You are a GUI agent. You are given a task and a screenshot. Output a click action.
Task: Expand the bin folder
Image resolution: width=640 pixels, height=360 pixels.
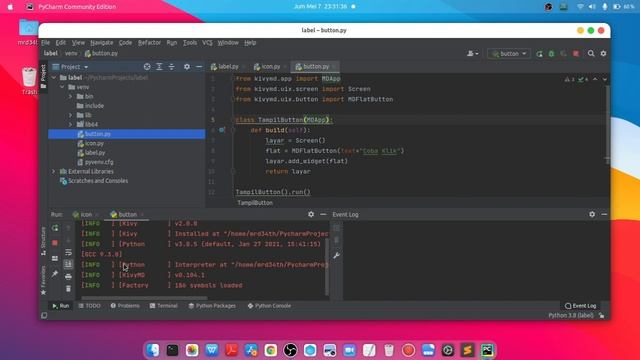(71, 96)
